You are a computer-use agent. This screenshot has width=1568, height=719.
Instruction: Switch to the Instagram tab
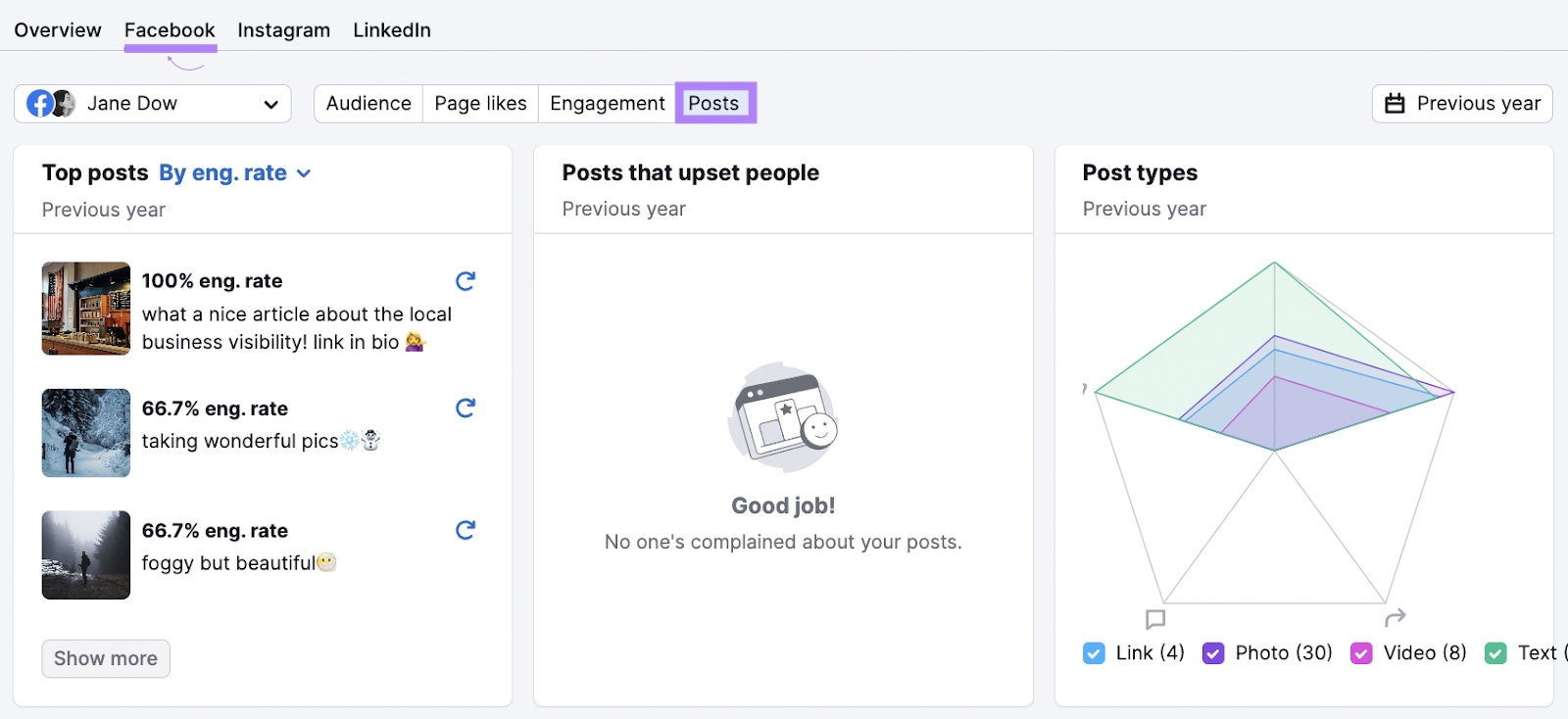pyautogui.click(x=283, y=29)
